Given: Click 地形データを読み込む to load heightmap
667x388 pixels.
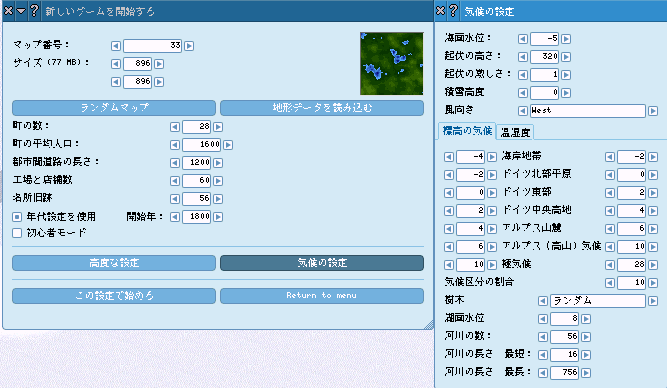Looking at the screenshot, I should pyautogui.click(x=322, y=108).
